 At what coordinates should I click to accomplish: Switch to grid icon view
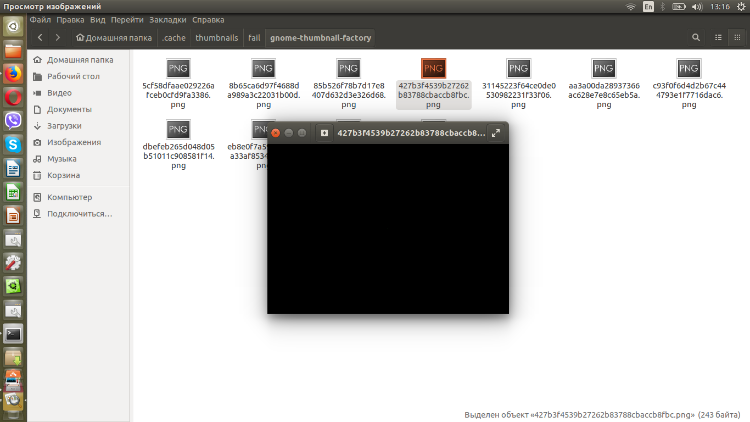point(737,38)
